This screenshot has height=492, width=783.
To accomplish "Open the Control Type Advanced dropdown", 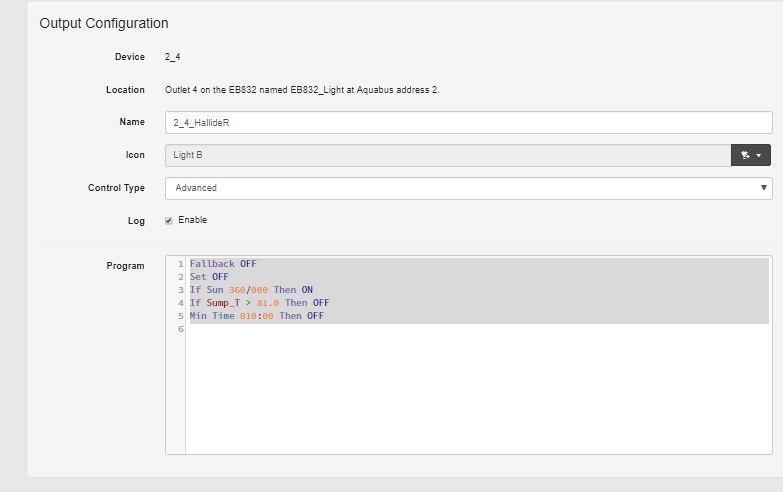I will click(468, 188).
